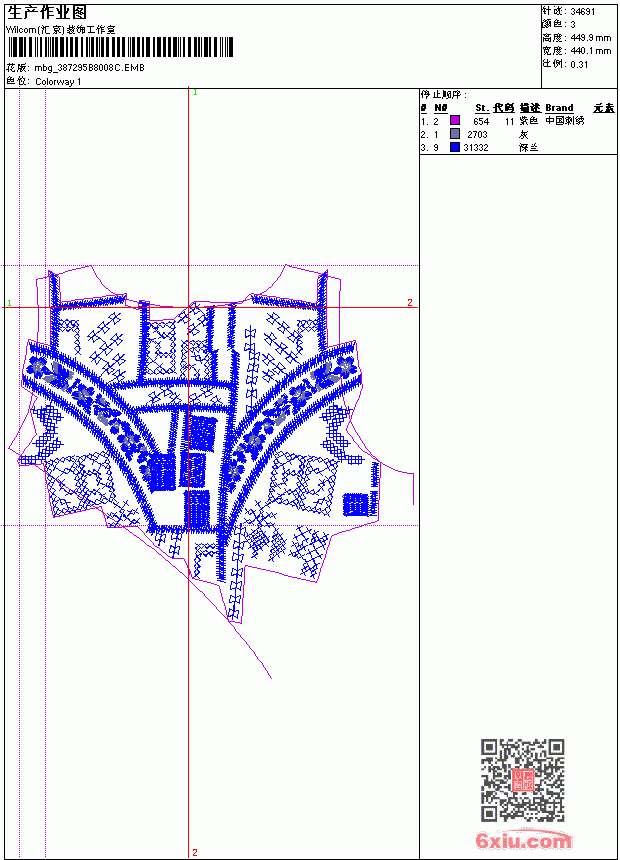Click the gray color swatch in stop 2
This screenshot has width=620, height=860.
454,134
